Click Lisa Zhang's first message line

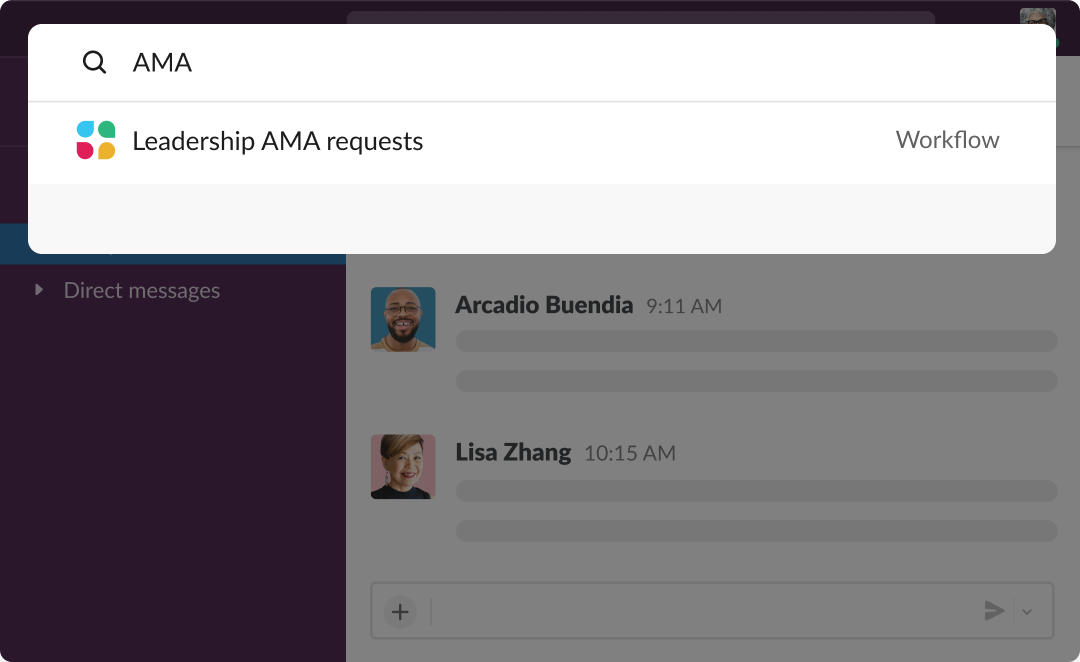point(756,490)
